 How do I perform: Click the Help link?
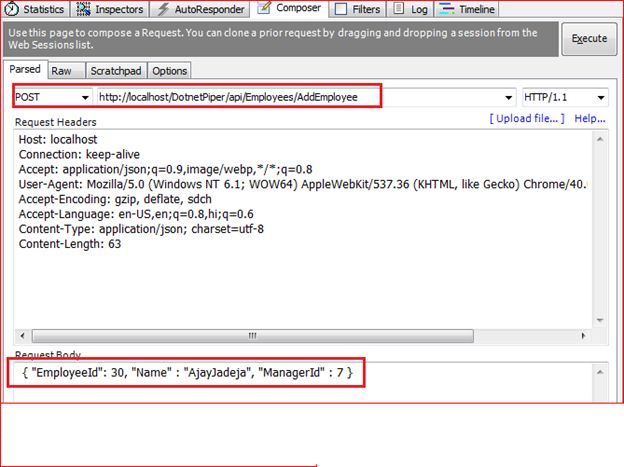[589, 118]
